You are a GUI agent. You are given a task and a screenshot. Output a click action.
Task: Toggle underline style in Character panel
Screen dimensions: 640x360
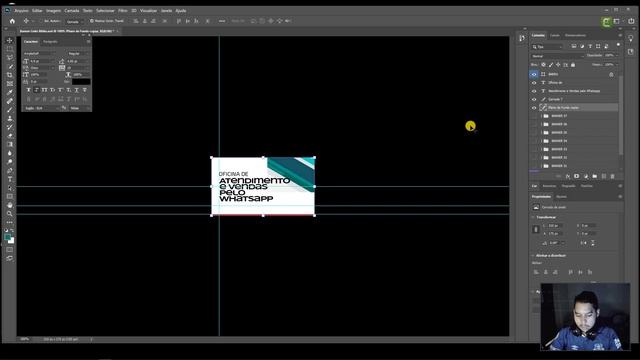coord(76,90)
